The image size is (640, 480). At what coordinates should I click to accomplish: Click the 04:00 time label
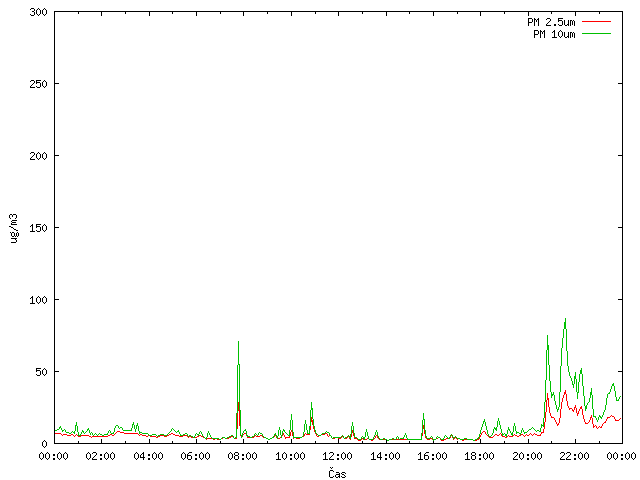point(148,456)
